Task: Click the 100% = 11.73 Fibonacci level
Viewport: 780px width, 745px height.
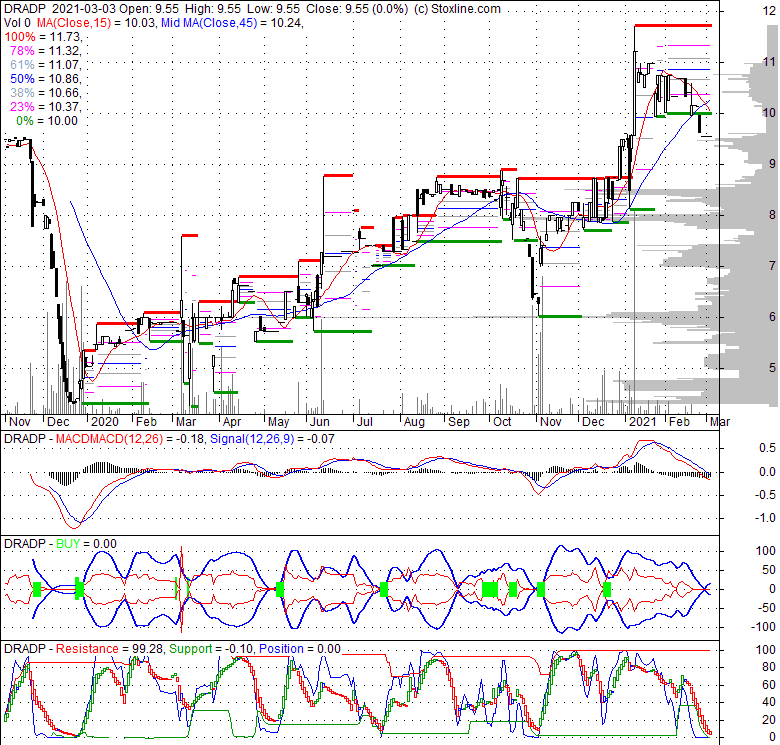Action: tap(43, 37)
